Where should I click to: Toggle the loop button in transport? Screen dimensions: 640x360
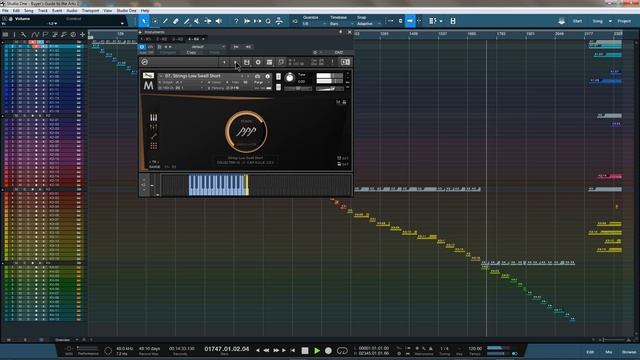(342, 351)
